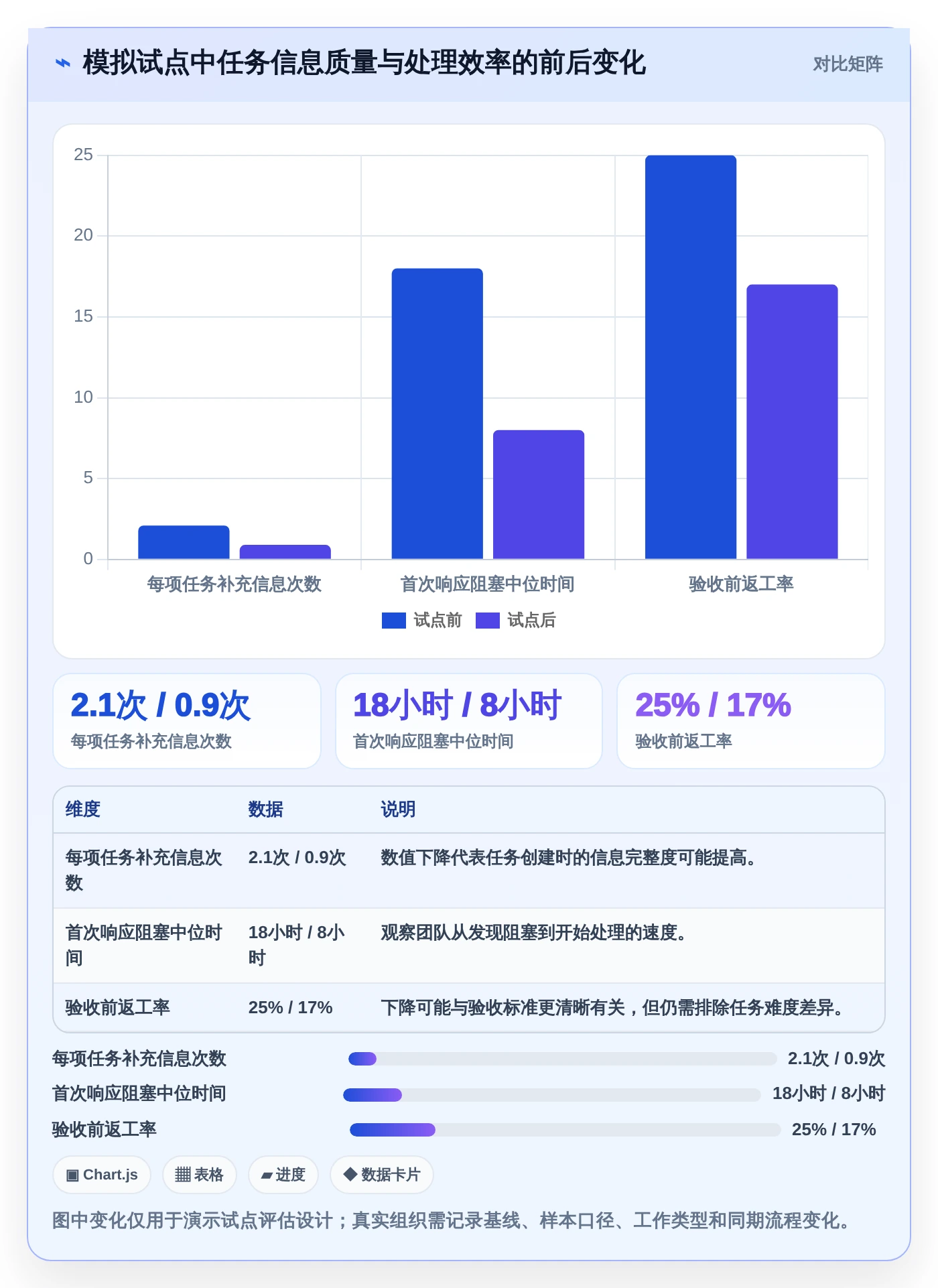
Task: Click x-axis label 验收前返工率 under chart
Action: click(x=742, y=584)
